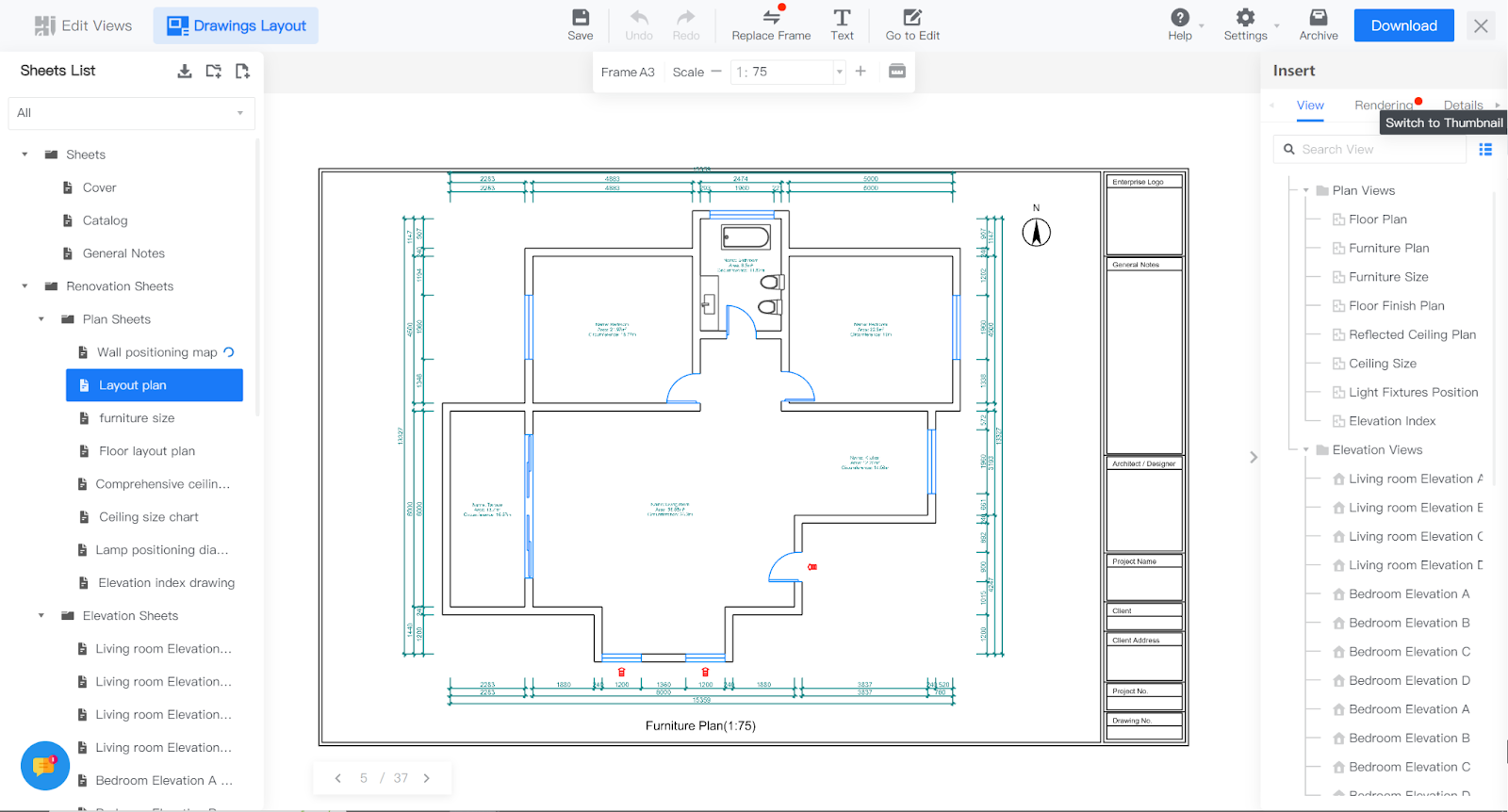
Task: Open the All filter dropdown
Action: [x=131, y=113]
